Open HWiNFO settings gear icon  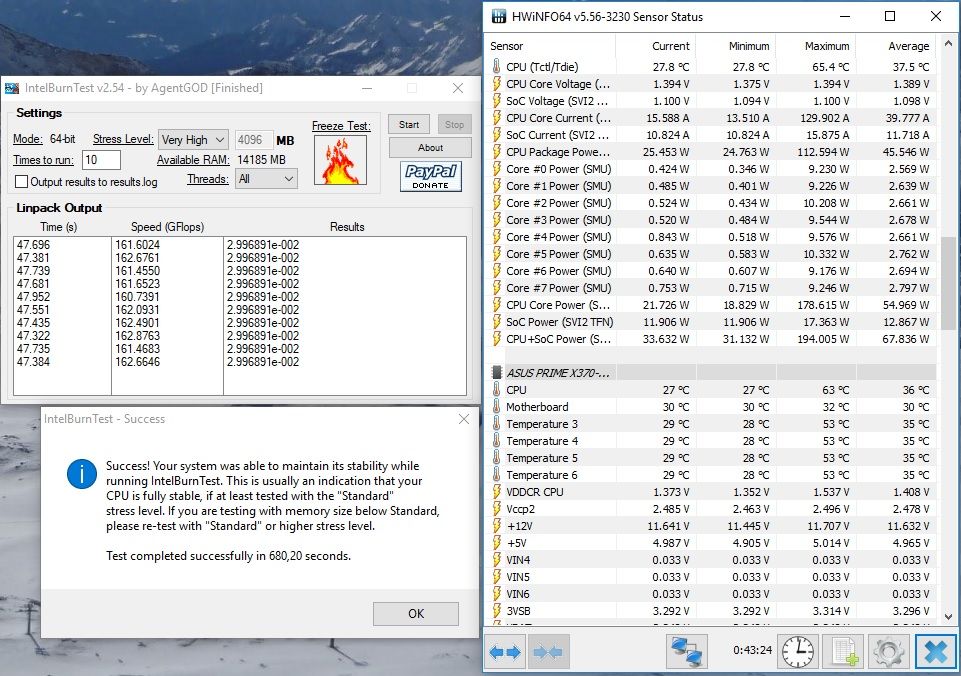[x=888, y=651]
